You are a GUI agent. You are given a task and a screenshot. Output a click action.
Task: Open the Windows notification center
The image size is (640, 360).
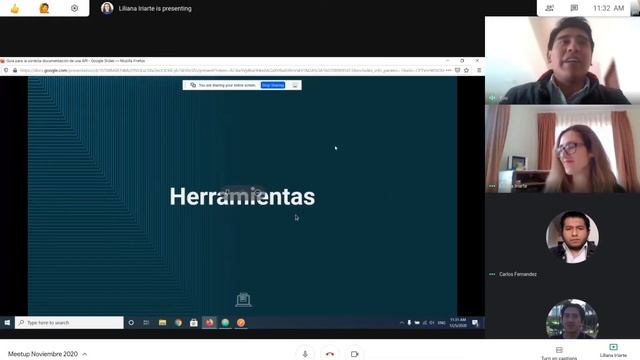pyautogui.click(x=475, y=322)
